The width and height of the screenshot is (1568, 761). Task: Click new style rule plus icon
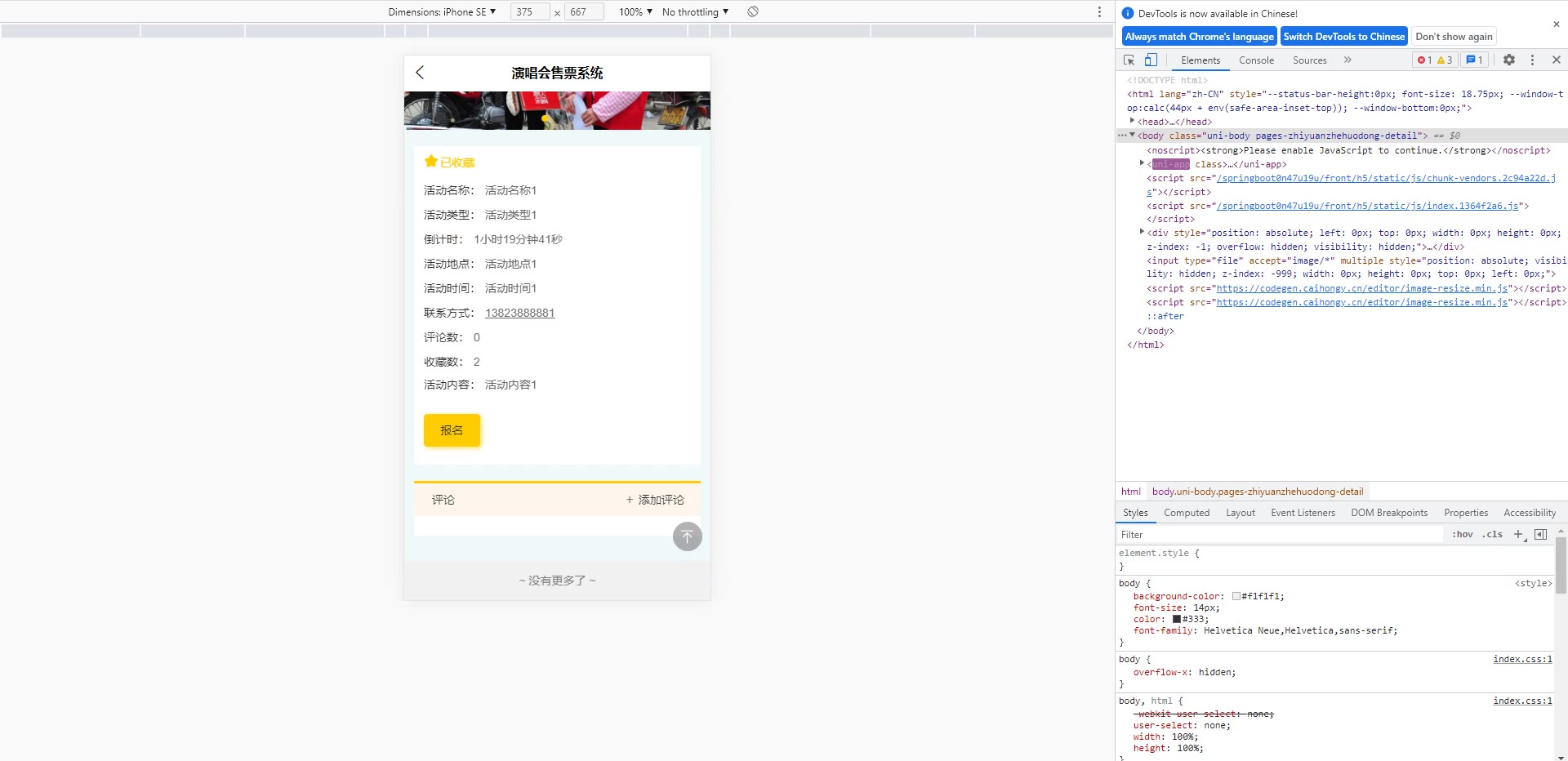(1518, 535)
